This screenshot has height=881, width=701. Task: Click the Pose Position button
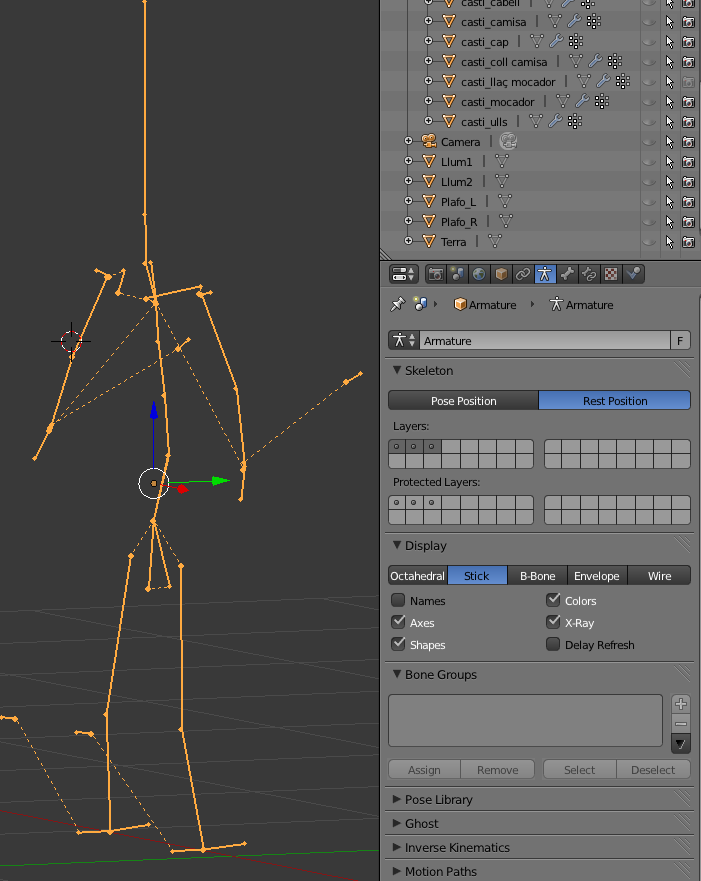click(x=463, y=400)
